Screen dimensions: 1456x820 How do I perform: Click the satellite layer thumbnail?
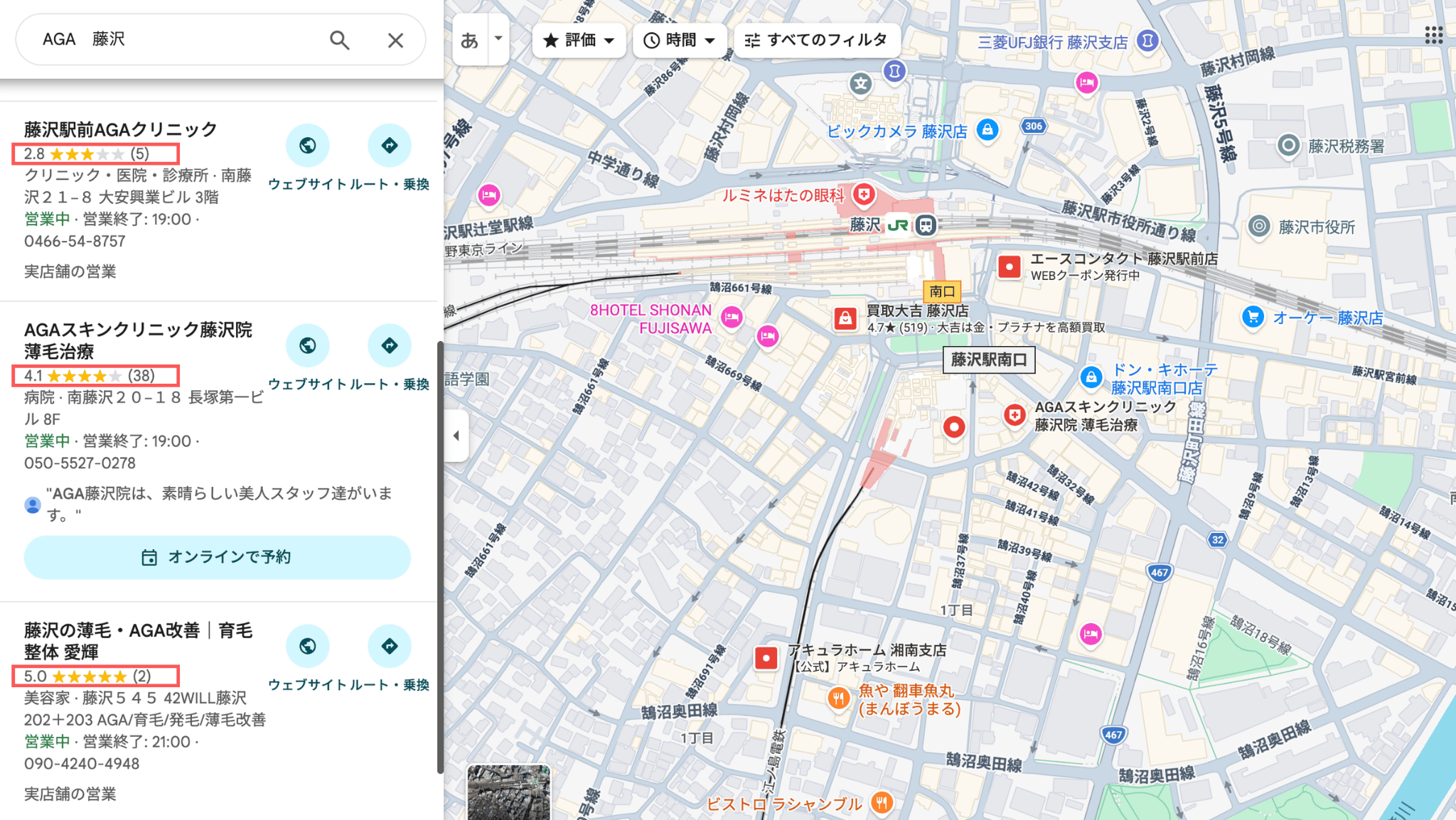pyautogui.click(x=508, y=792)
